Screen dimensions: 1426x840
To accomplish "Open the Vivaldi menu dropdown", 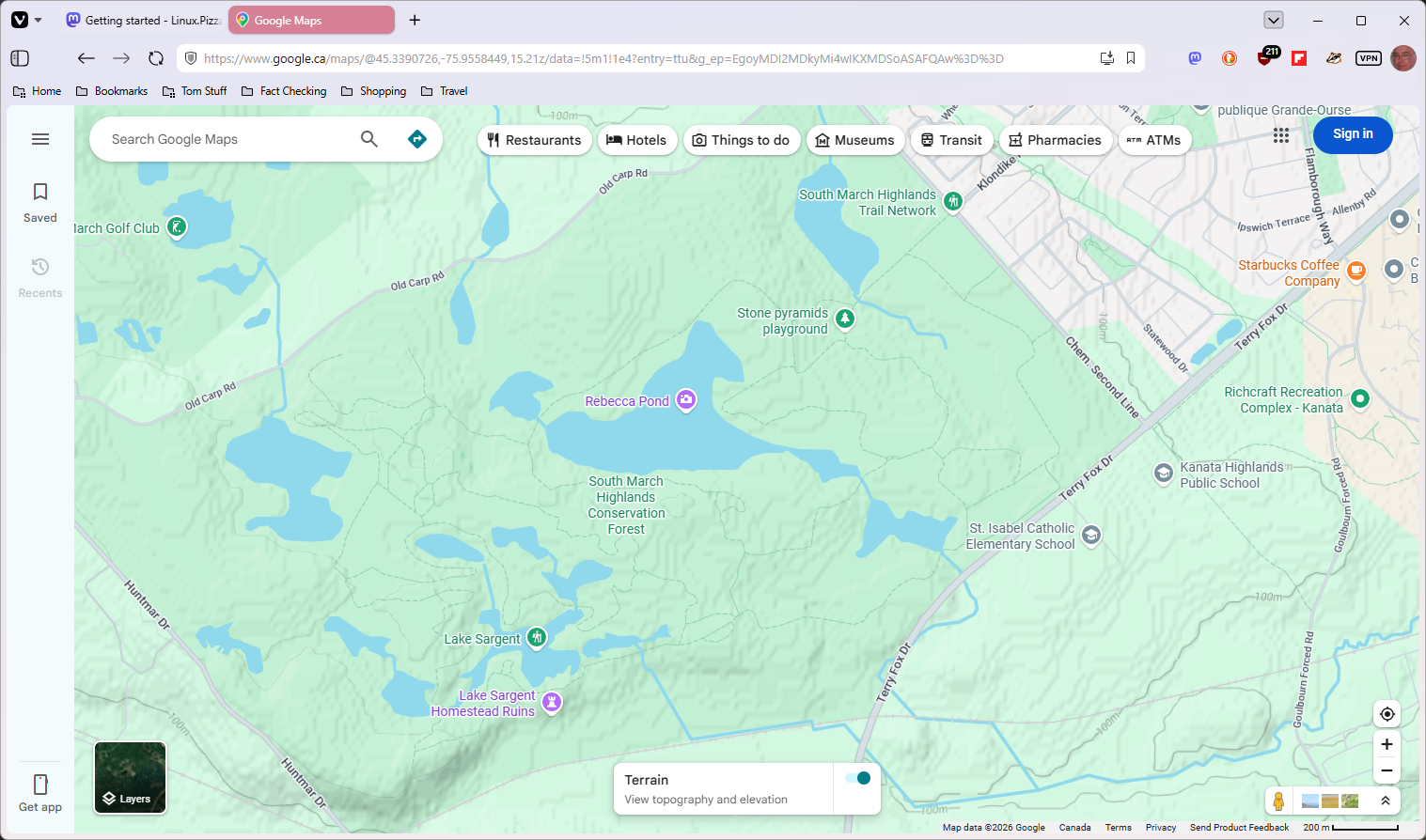I will point(26,20).
